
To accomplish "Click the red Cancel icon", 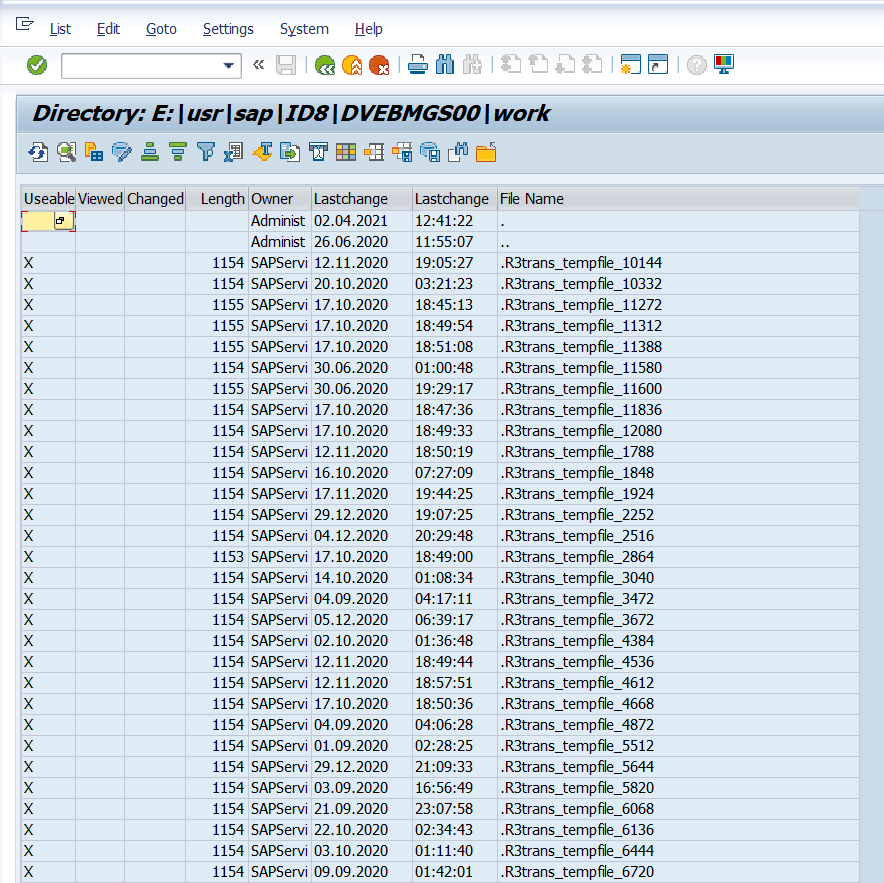I will (379, 66).
